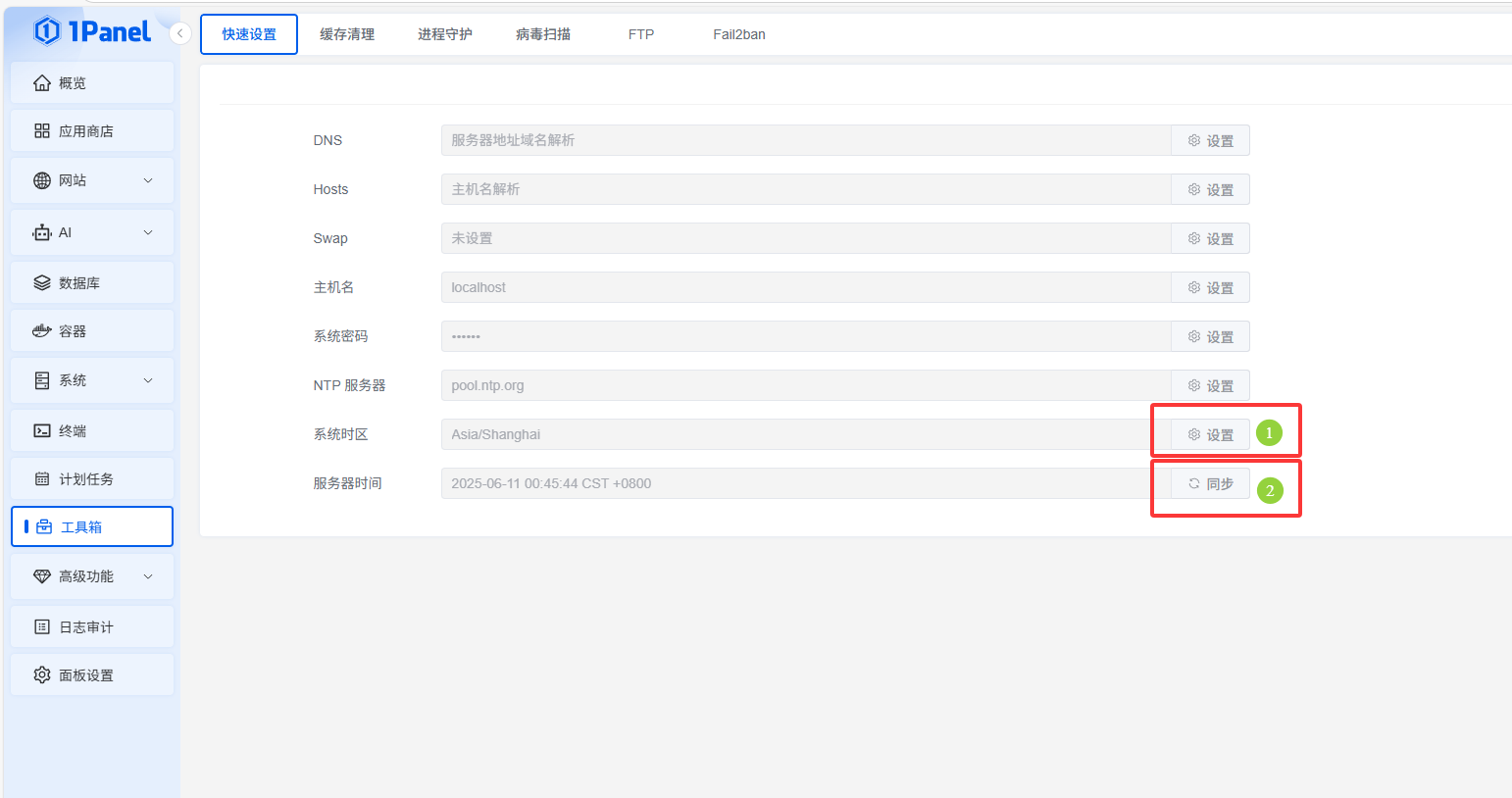
Task: Open the 计划任务 calendar icon
Action: (42, 479)
